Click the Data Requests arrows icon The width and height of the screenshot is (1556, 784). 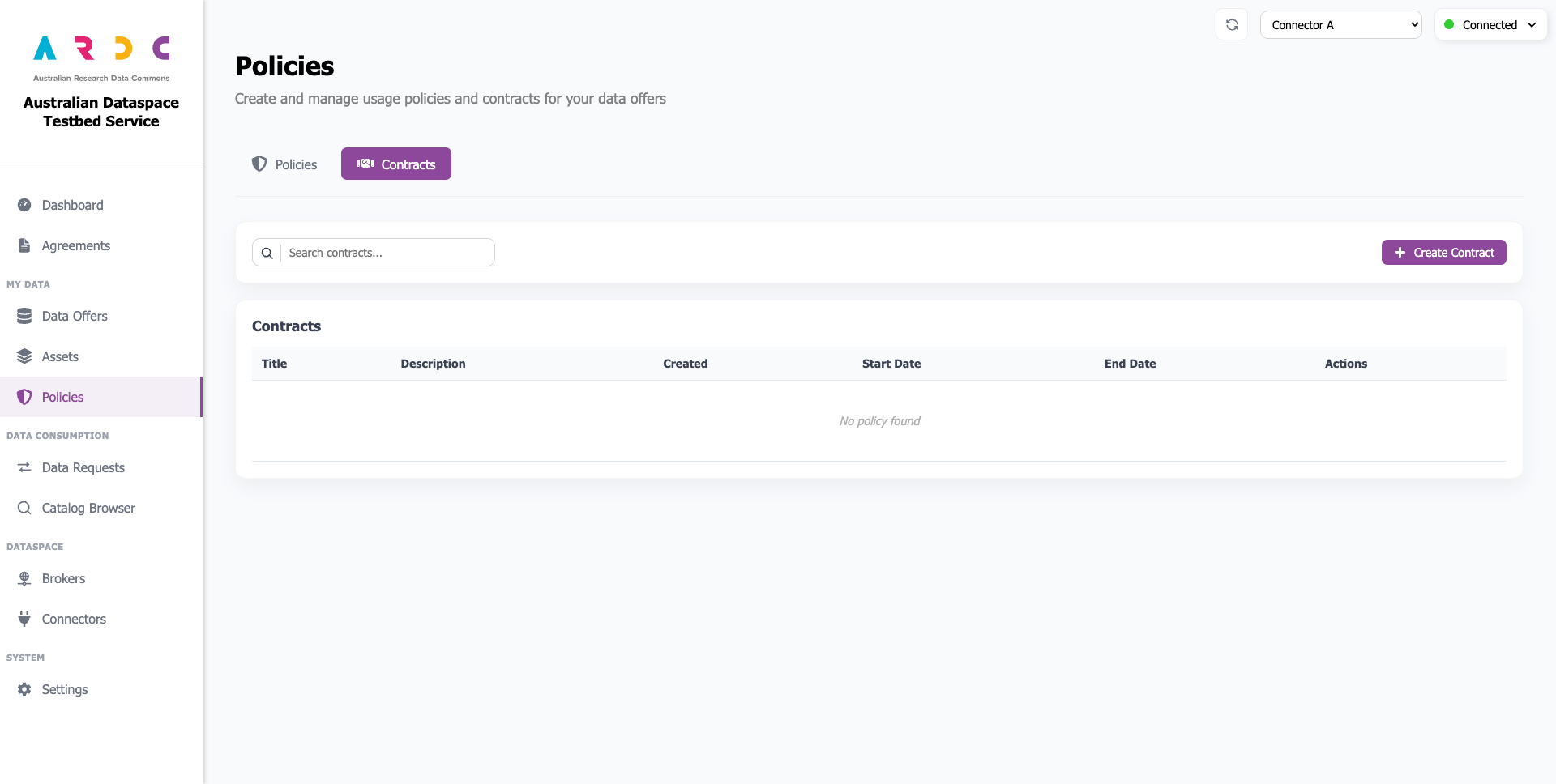point(24,467)
